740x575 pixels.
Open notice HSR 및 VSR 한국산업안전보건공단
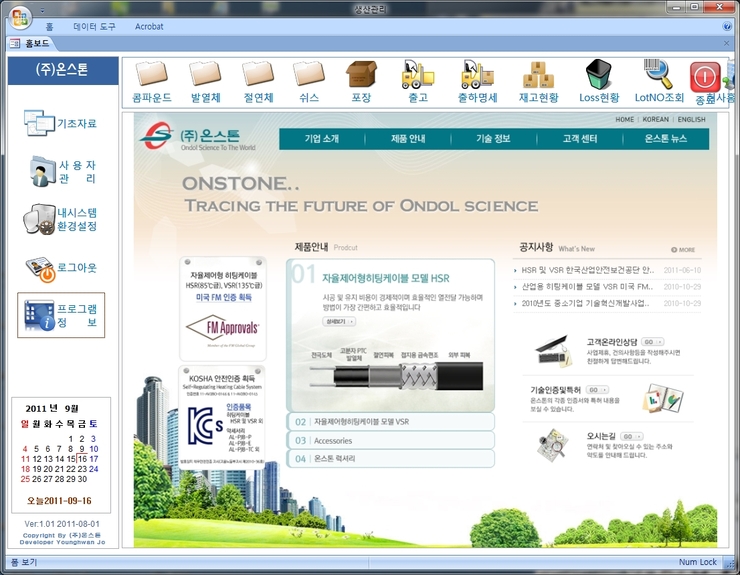[588, 270]
